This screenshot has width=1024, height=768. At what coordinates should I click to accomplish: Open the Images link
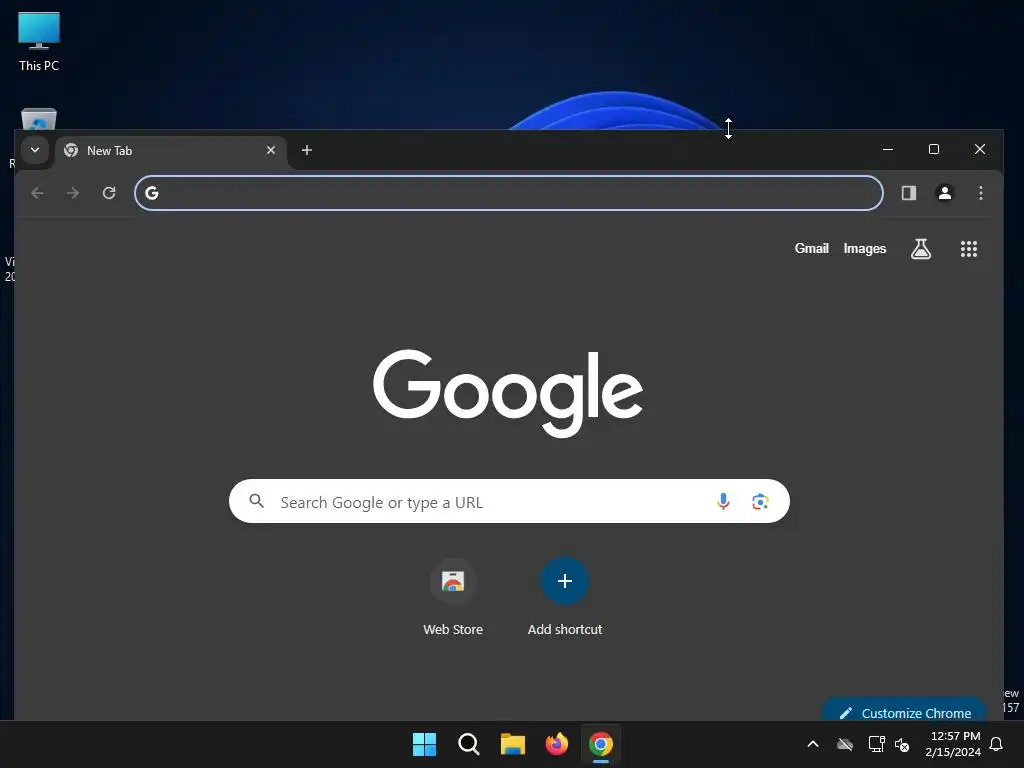865,248
